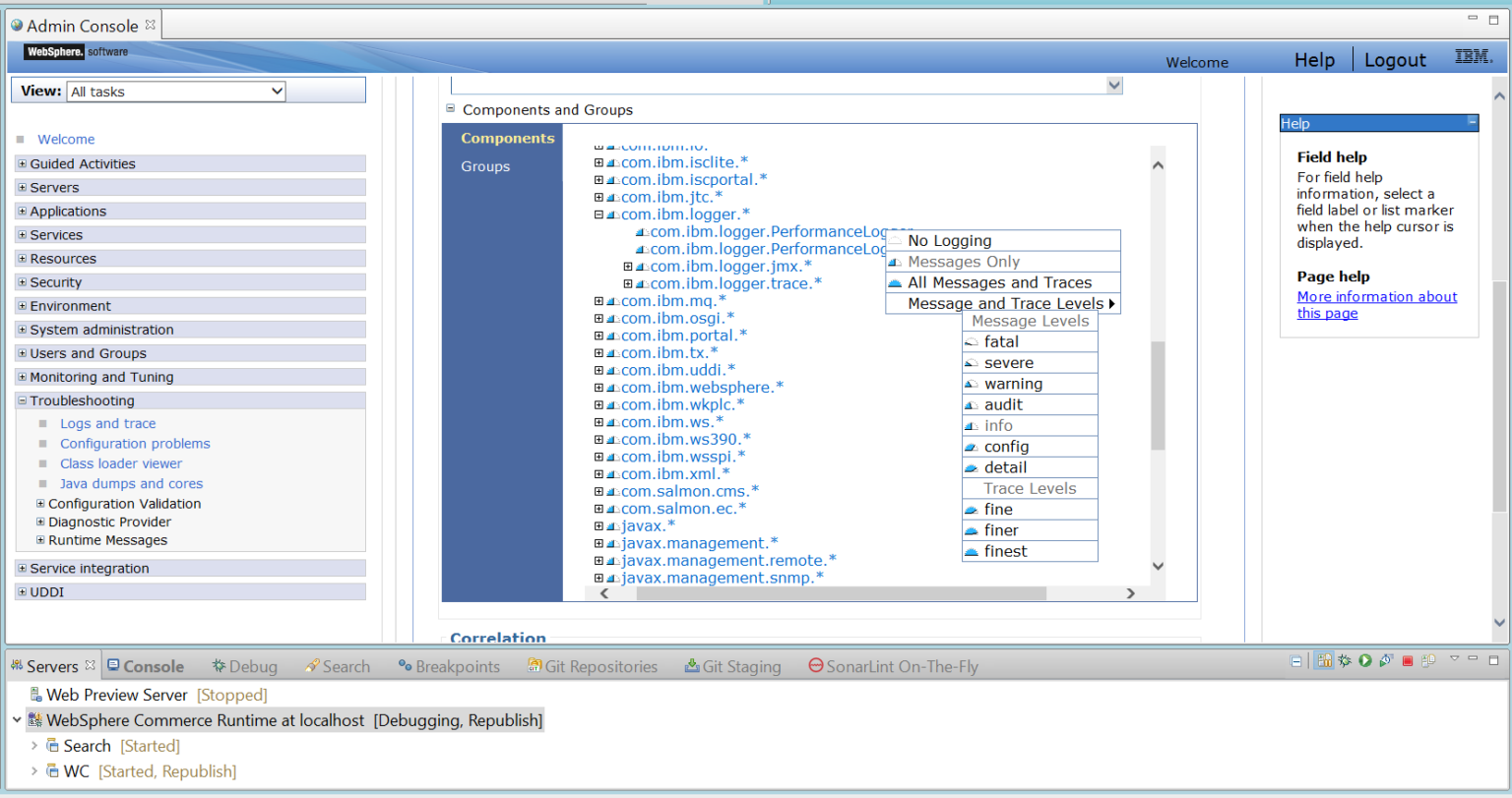The height and width of the screenshot is (798, 1512).
Task: Enable the config message level
Action: (1007, 446)
